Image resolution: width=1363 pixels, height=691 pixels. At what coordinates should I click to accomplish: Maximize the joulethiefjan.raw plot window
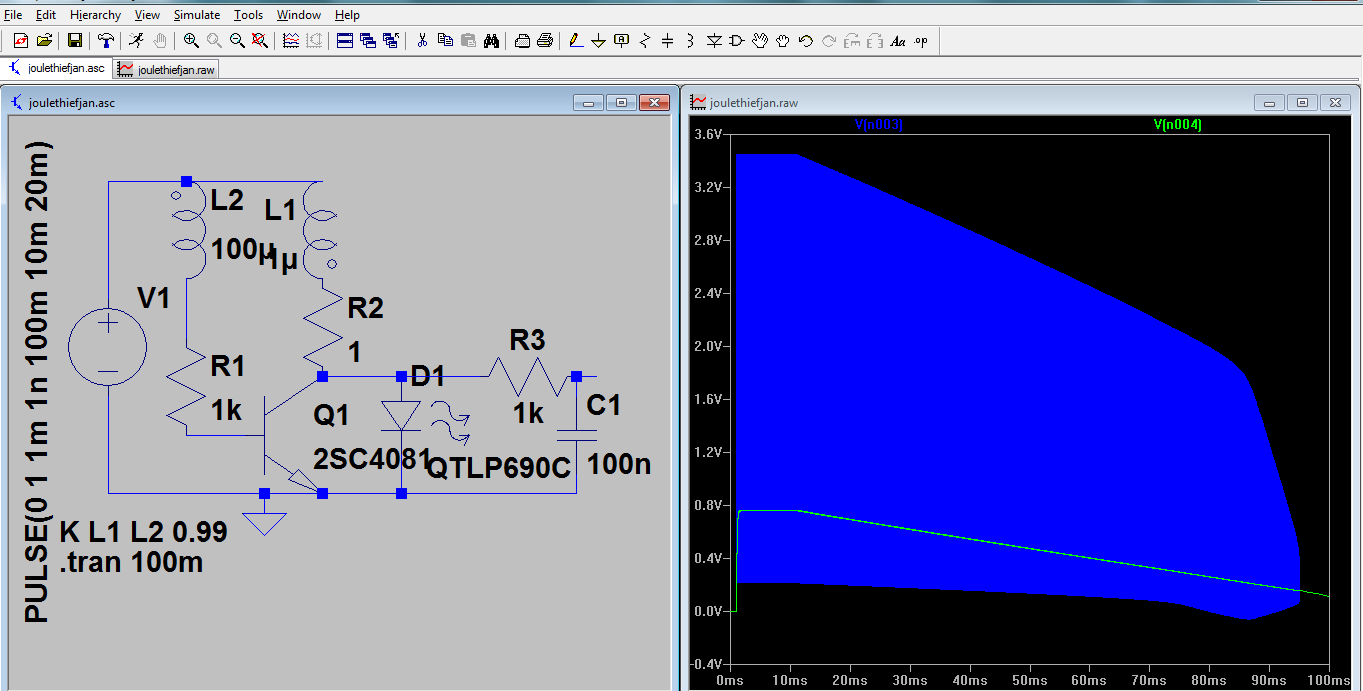point(1302,102)
